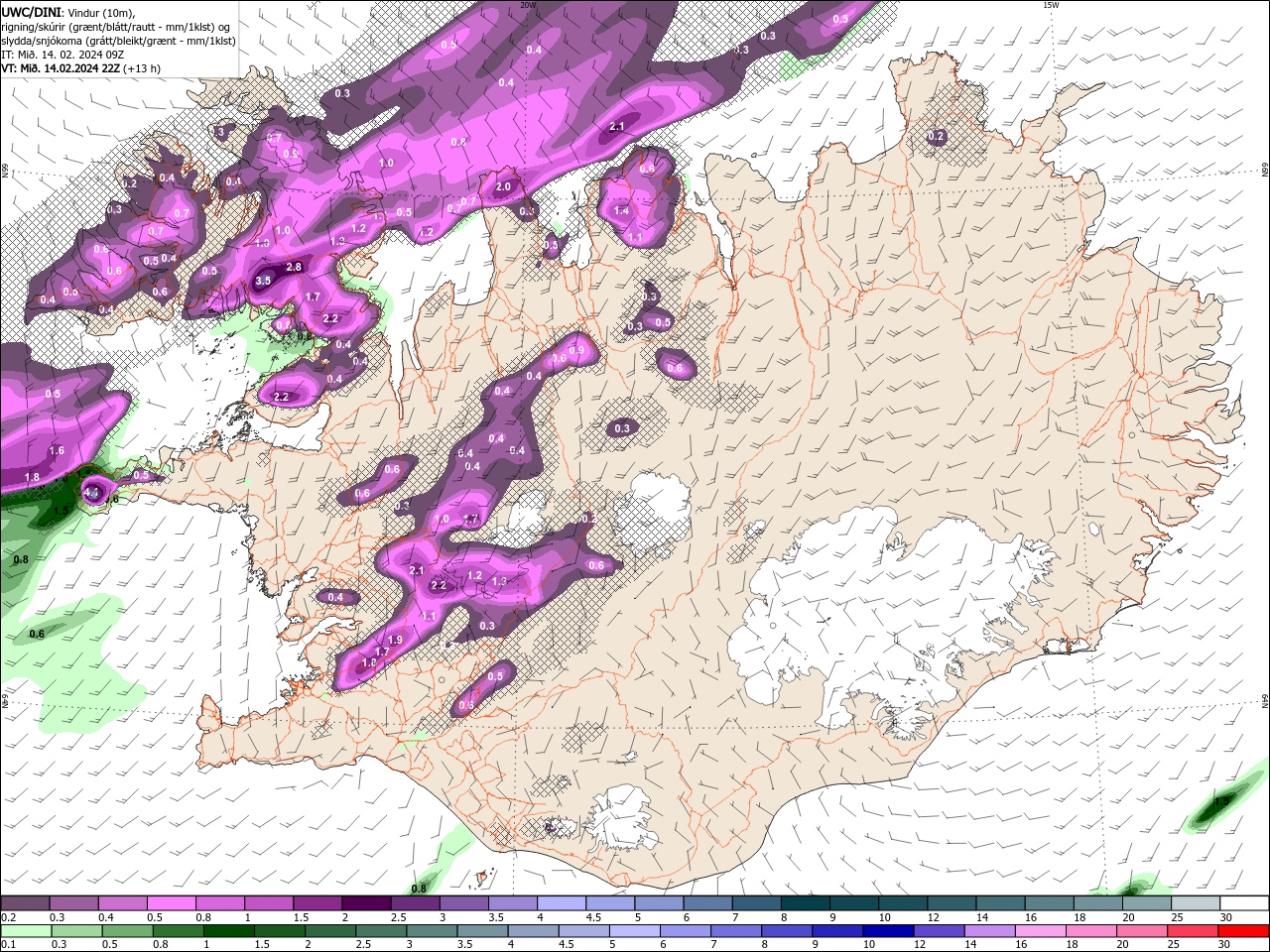Click the '1.4' snowfall value on the map
This screenshot has height=952, width=1270.
tap(622, 210)
